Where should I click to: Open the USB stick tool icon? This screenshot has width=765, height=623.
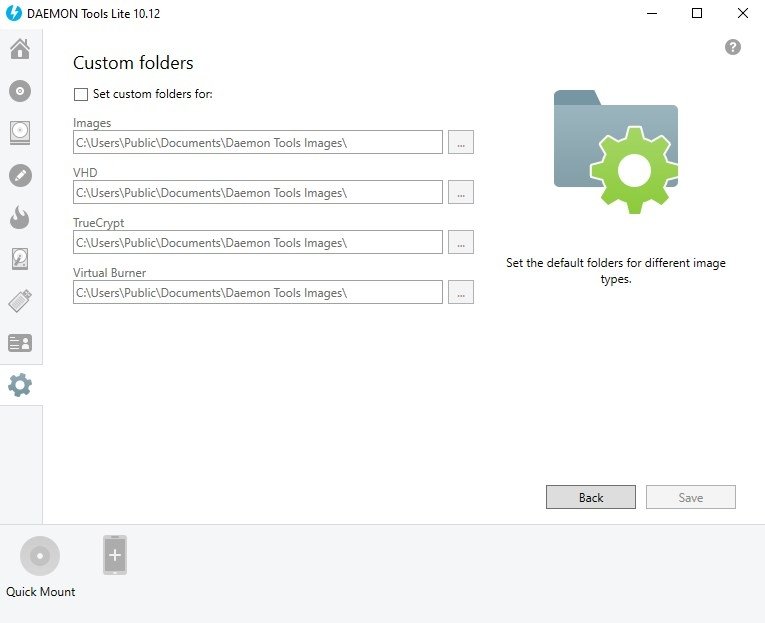click(x=20, y=301)
